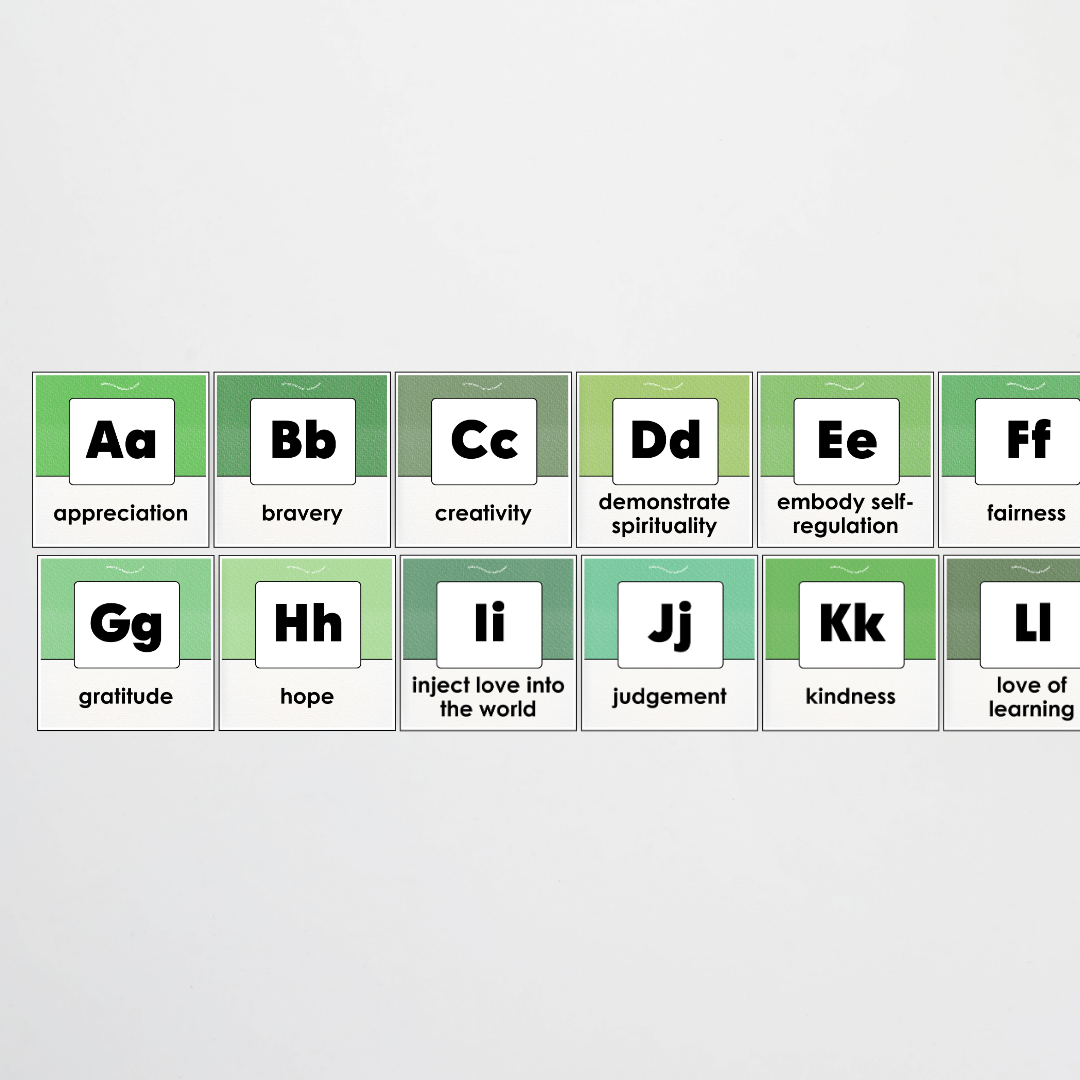This screenshot has width=1080, height=1080.
Task: Click the inject love into the world text
Action: coord(488,697)
